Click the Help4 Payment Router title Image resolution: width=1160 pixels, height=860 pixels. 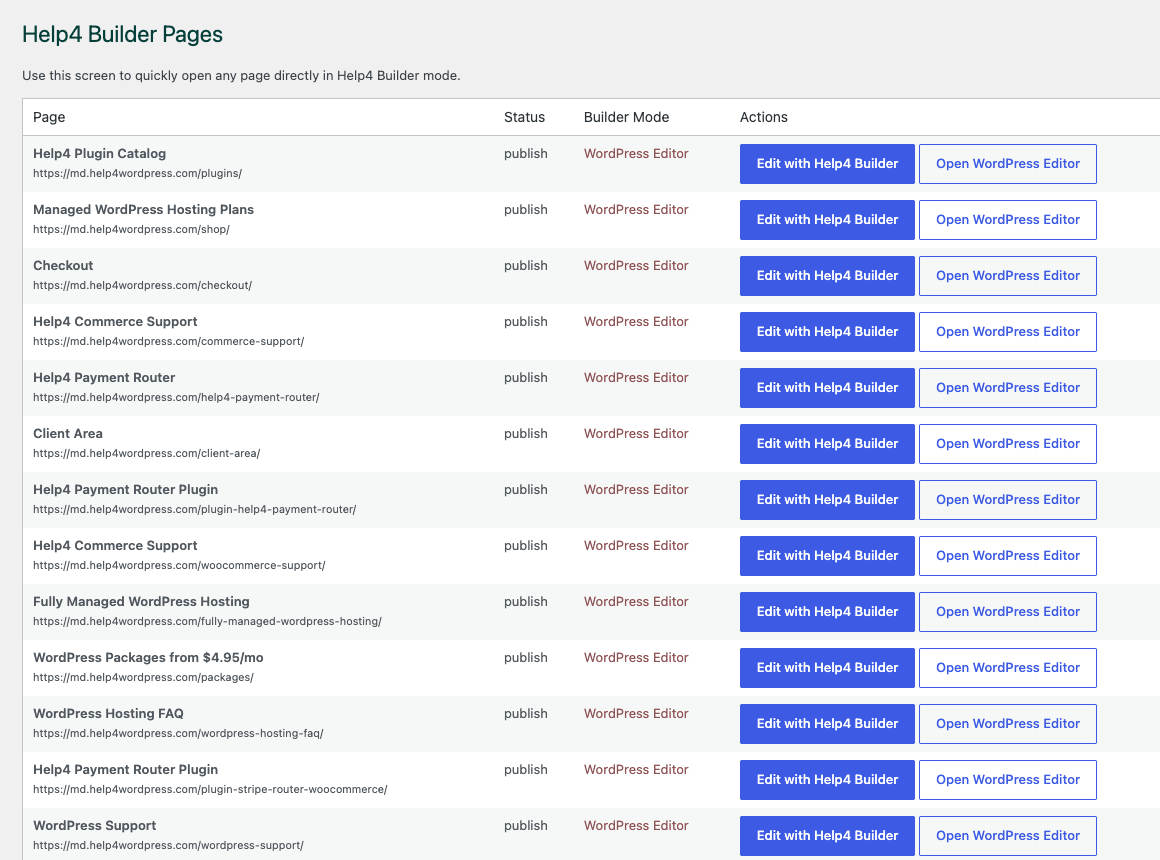[x=104, y=377]
